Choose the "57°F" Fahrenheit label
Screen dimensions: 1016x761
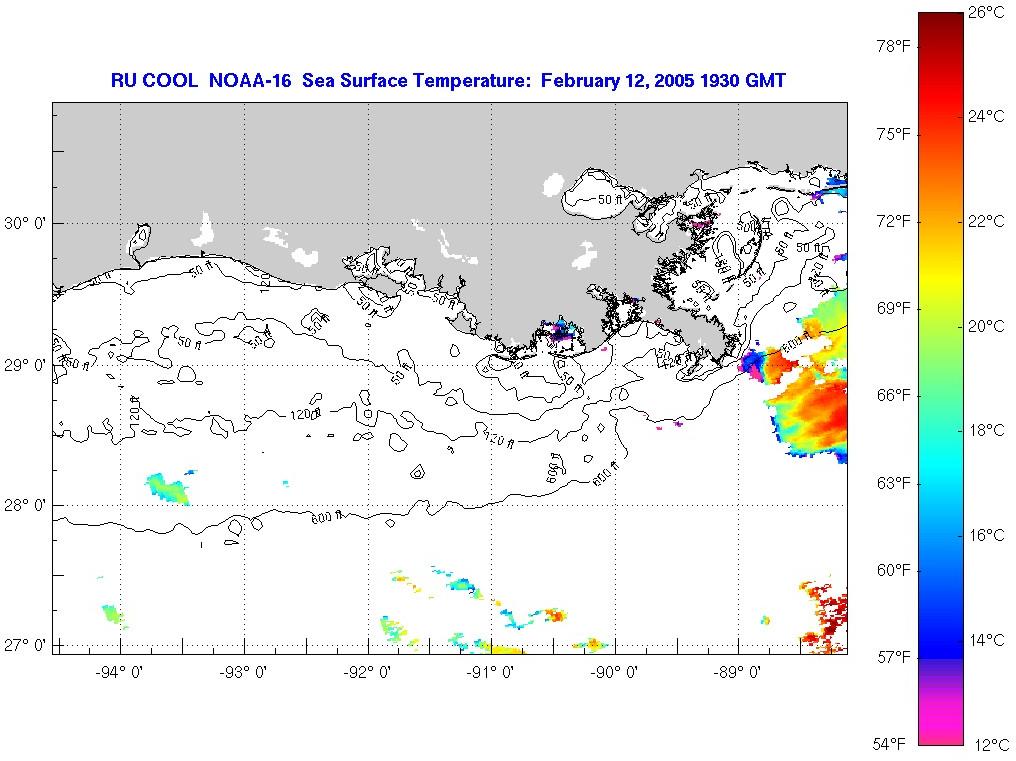pyautogui.click(x=894, y=658)
